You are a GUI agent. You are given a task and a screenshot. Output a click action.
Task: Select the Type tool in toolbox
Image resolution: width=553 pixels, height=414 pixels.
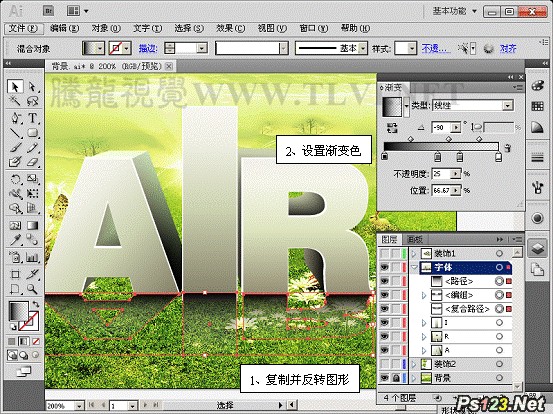click(x=32, y=118)
